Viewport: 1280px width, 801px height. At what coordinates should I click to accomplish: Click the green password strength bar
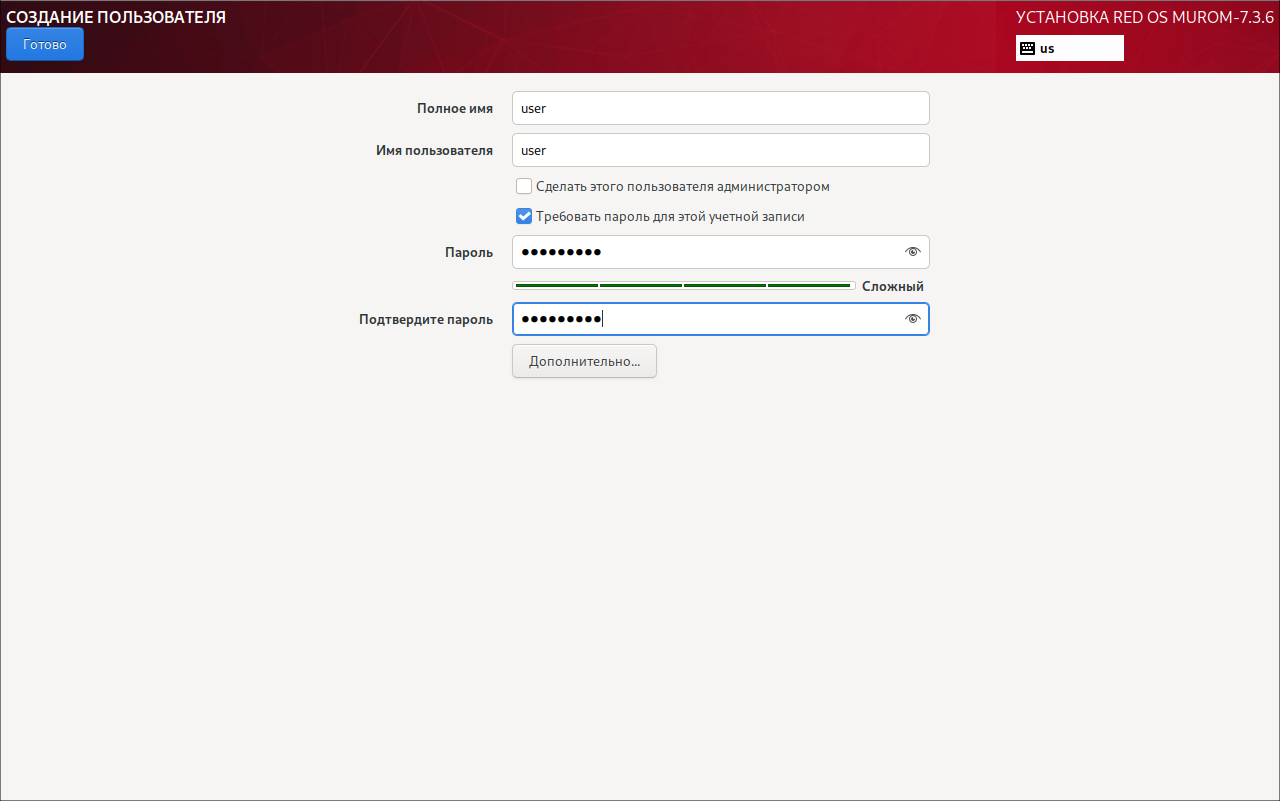pyautogui.click(x=683, y=286)
